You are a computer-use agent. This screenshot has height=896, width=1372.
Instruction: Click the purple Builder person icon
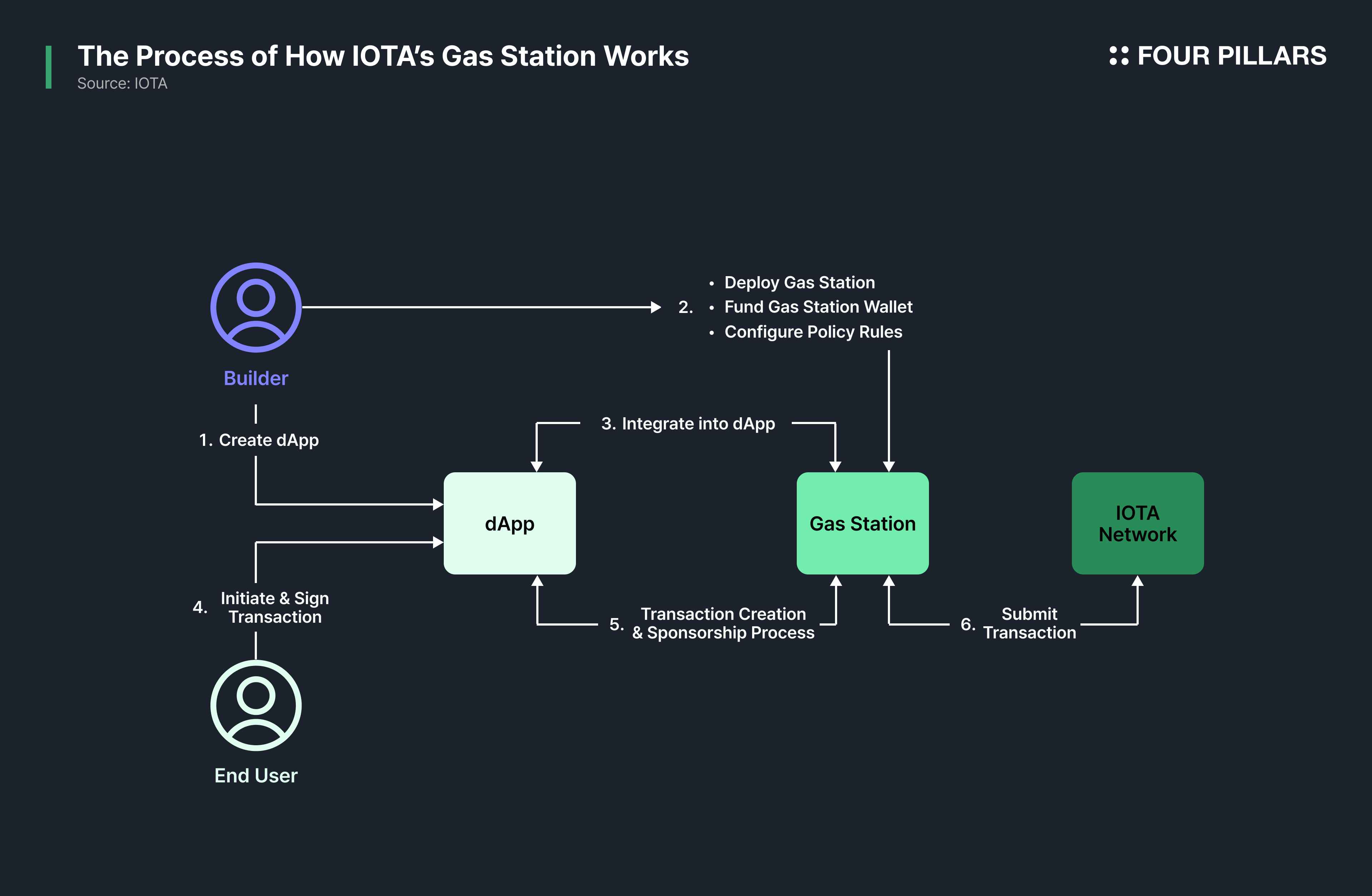click(x=256, y=307)
